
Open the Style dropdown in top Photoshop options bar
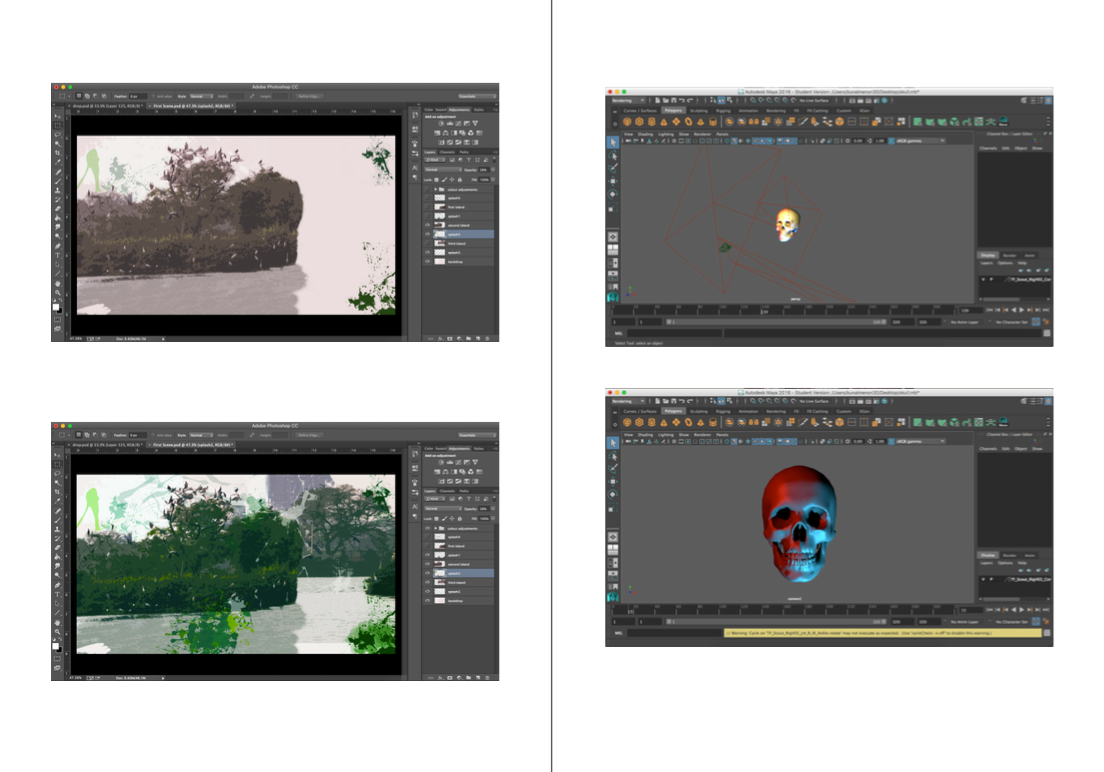coord(201,96)
